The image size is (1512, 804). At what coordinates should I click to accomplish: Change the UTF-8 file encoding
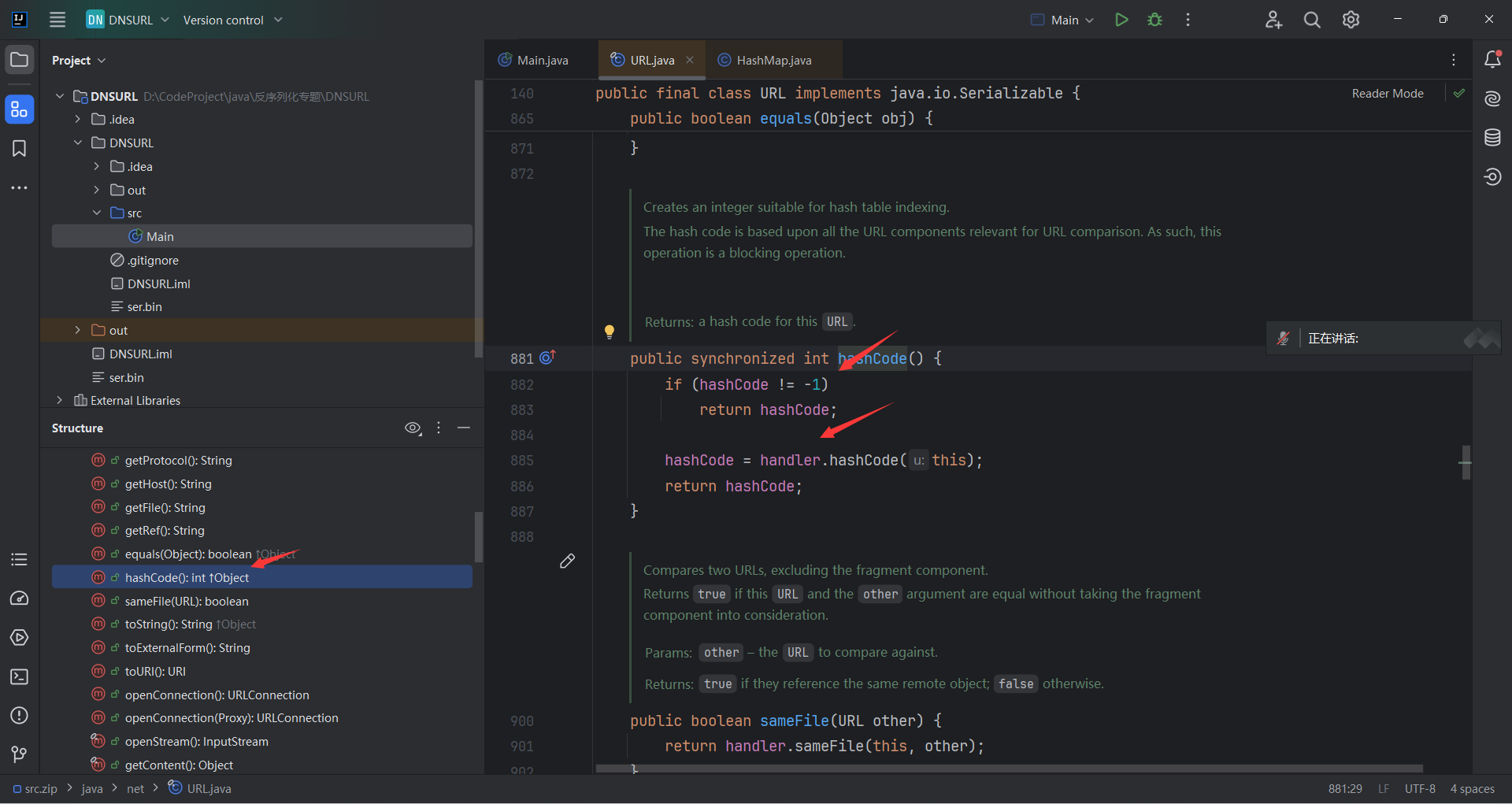[x=1420, y=788]
